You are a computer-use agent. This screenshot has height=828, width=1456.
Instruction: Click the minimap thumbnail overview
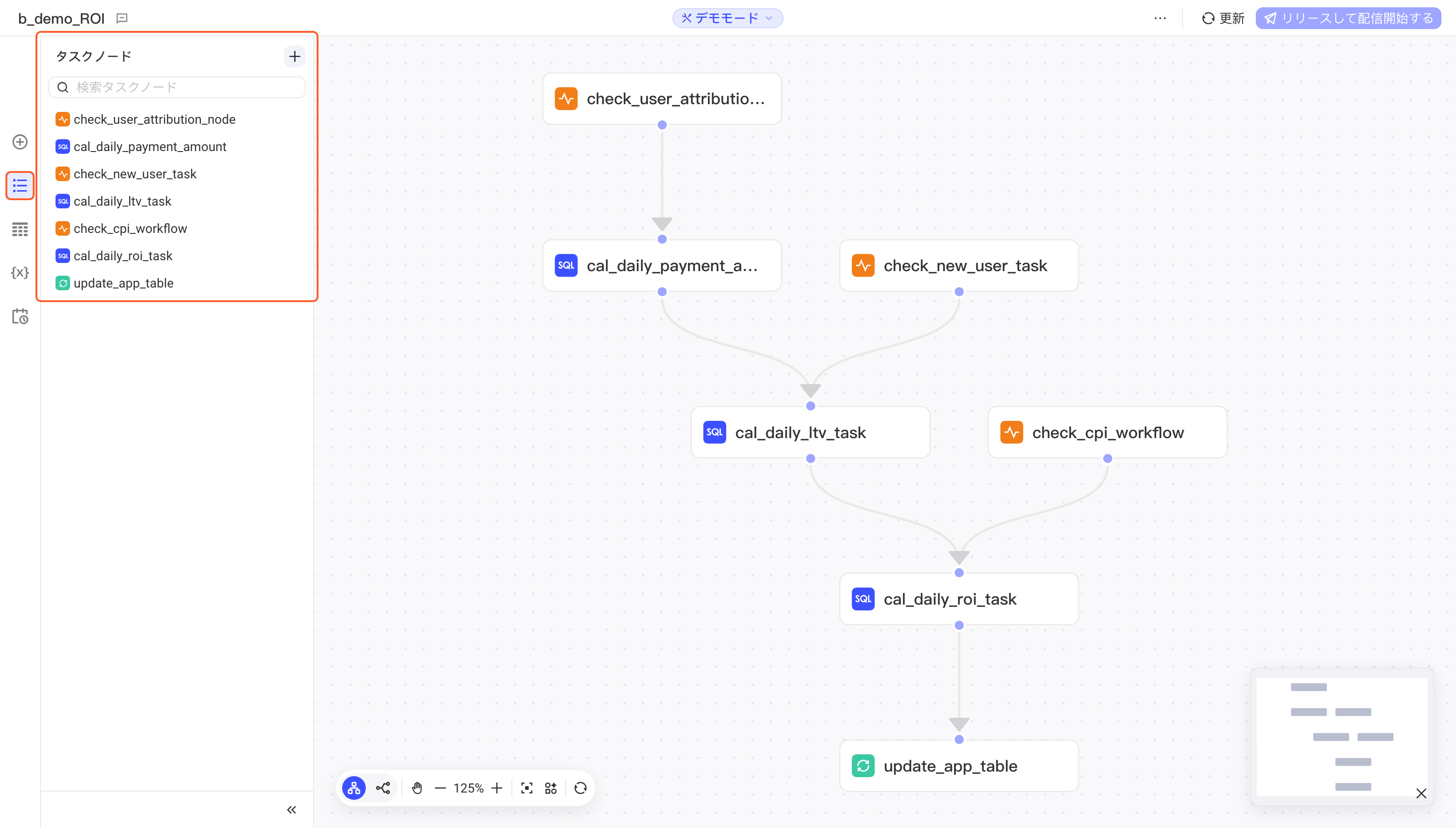(1342, 737)
